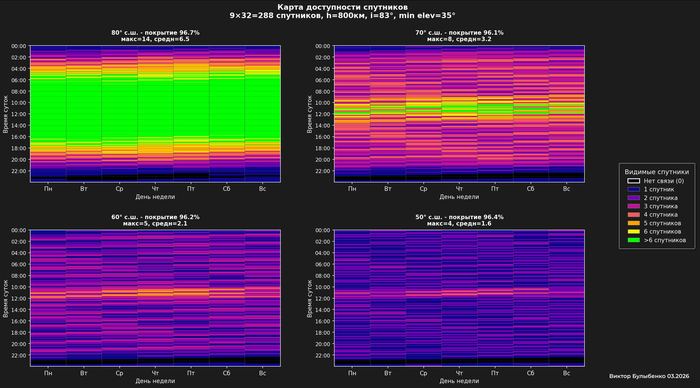Click 'Пн' label under the 60° chart

tap(48, 373)
